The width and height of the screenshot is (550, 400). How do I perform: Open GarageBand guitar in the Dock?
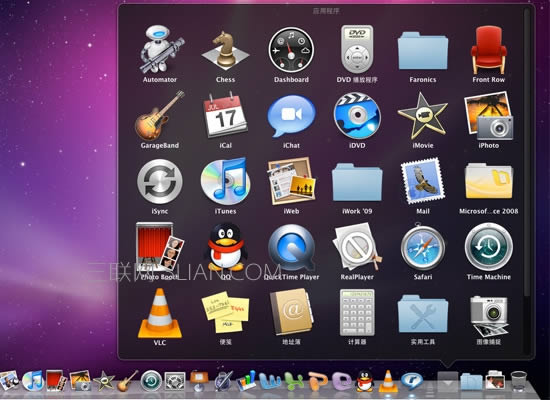[x=127, y=381]
